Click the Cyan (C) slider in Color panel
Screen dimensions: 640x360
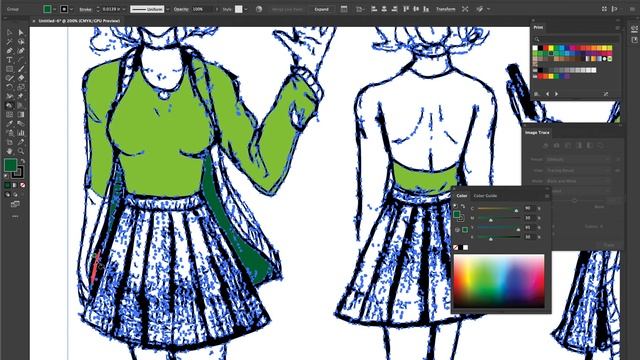coord(498,209)
